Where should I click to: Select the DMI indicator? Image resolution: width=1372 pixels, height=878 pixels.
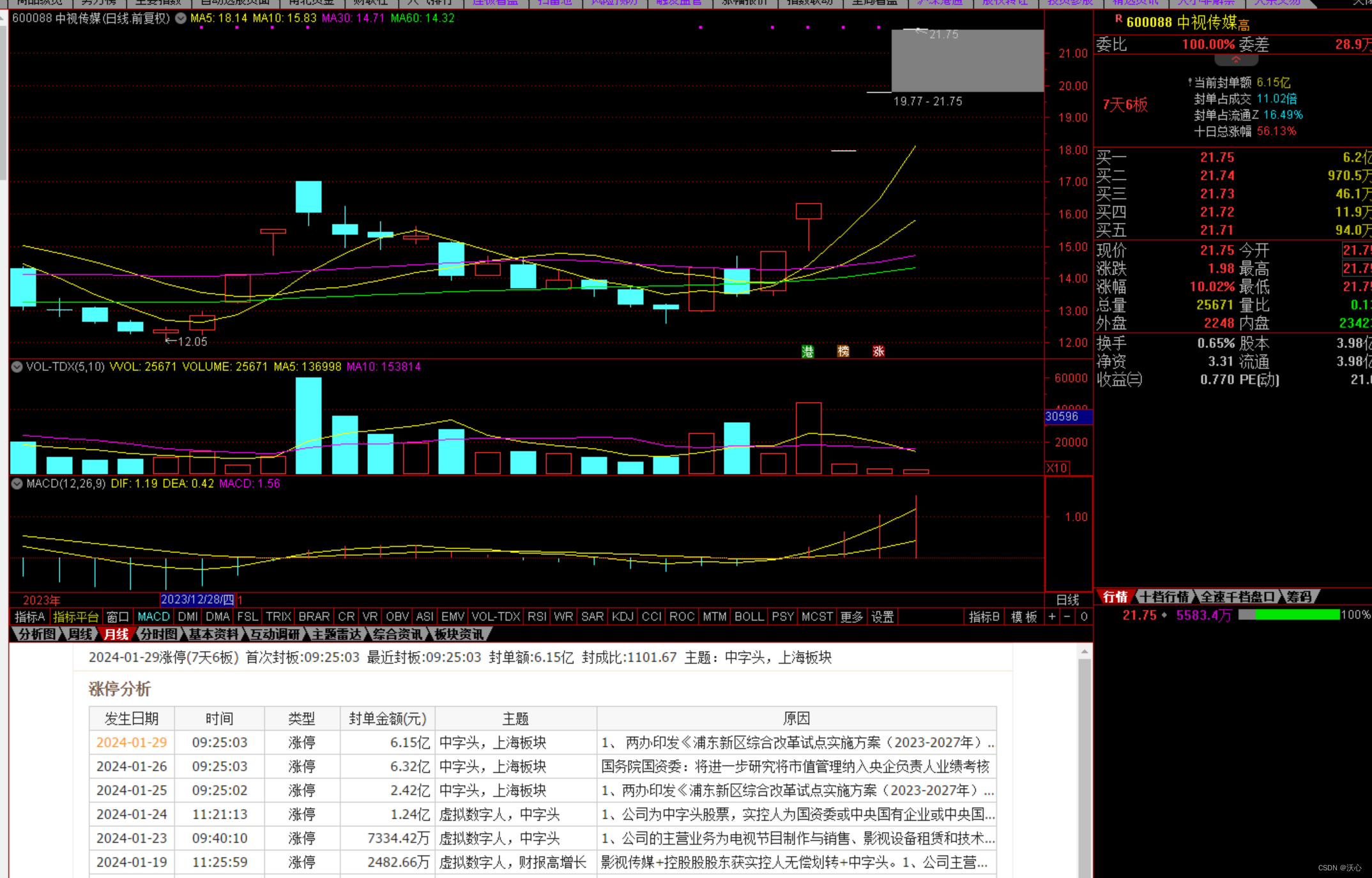[x=188, y=617]
